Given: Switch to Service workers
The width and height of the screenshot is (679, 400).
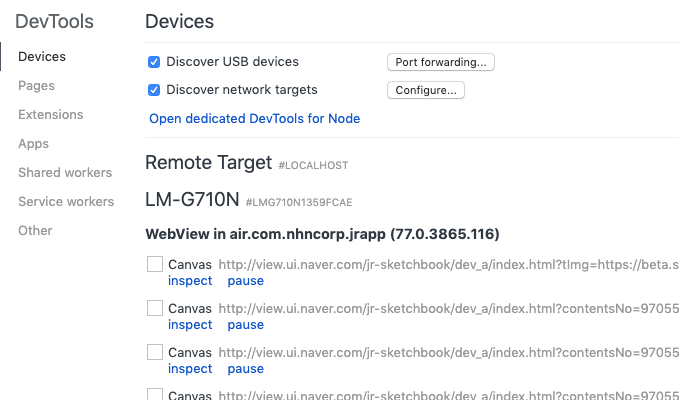Looking at the screenshot, I should tap(66, 202).
